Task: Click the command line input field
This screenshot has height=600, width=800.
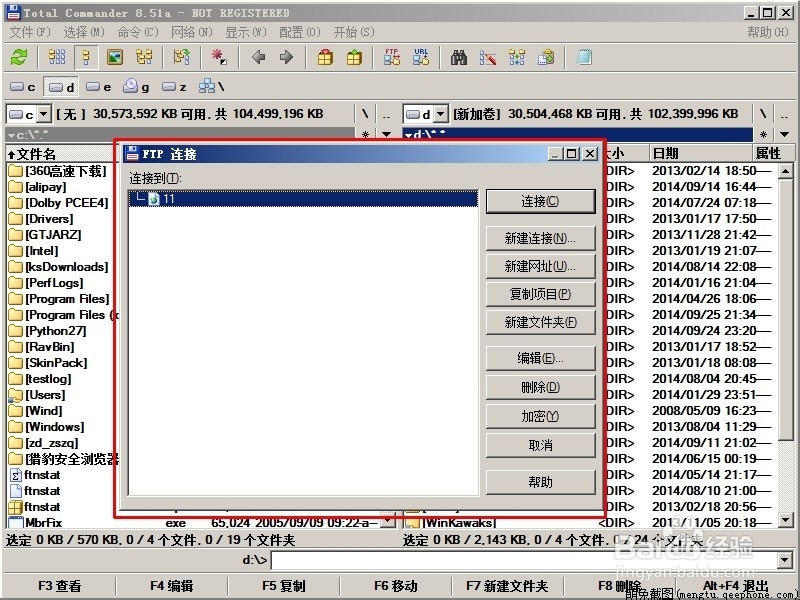Action: [524, 561]
